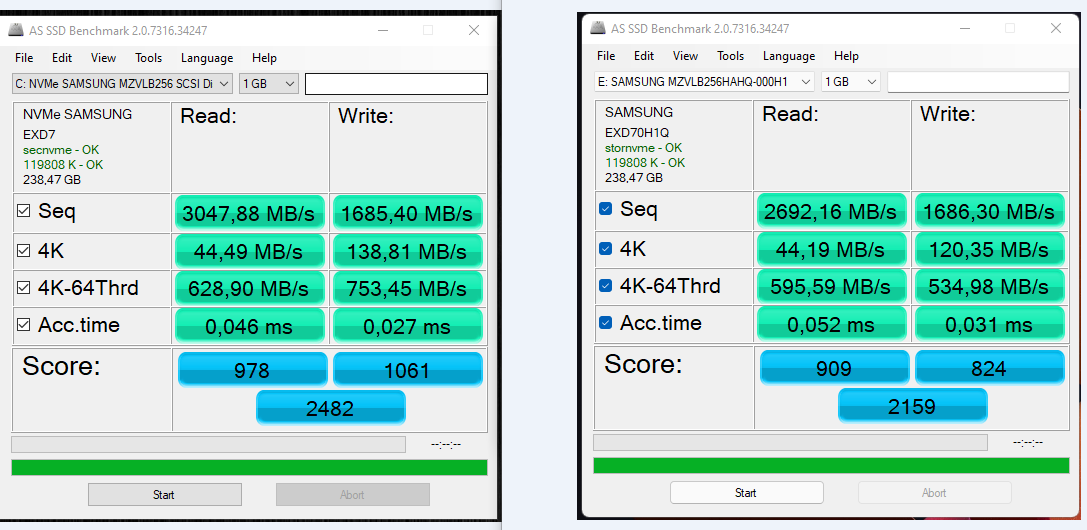Click Abort button in the right window
The width and height of the screenshot is (1087, 530).
tap(934, 493)
